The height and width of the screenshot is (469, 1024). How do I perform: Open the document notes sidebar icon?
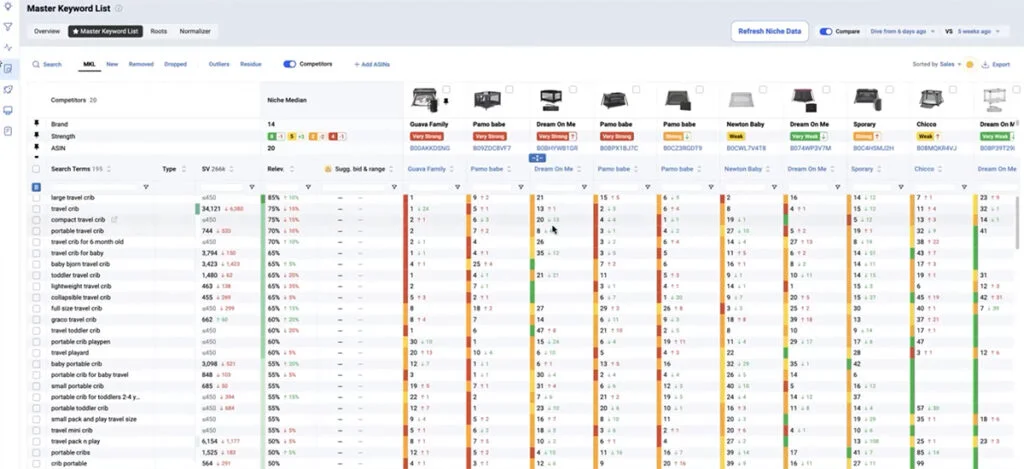click(x=8, y=131)
